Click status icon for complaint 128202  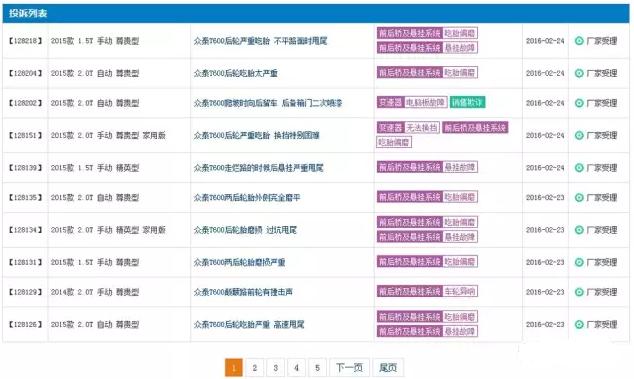tap(579, 103)
